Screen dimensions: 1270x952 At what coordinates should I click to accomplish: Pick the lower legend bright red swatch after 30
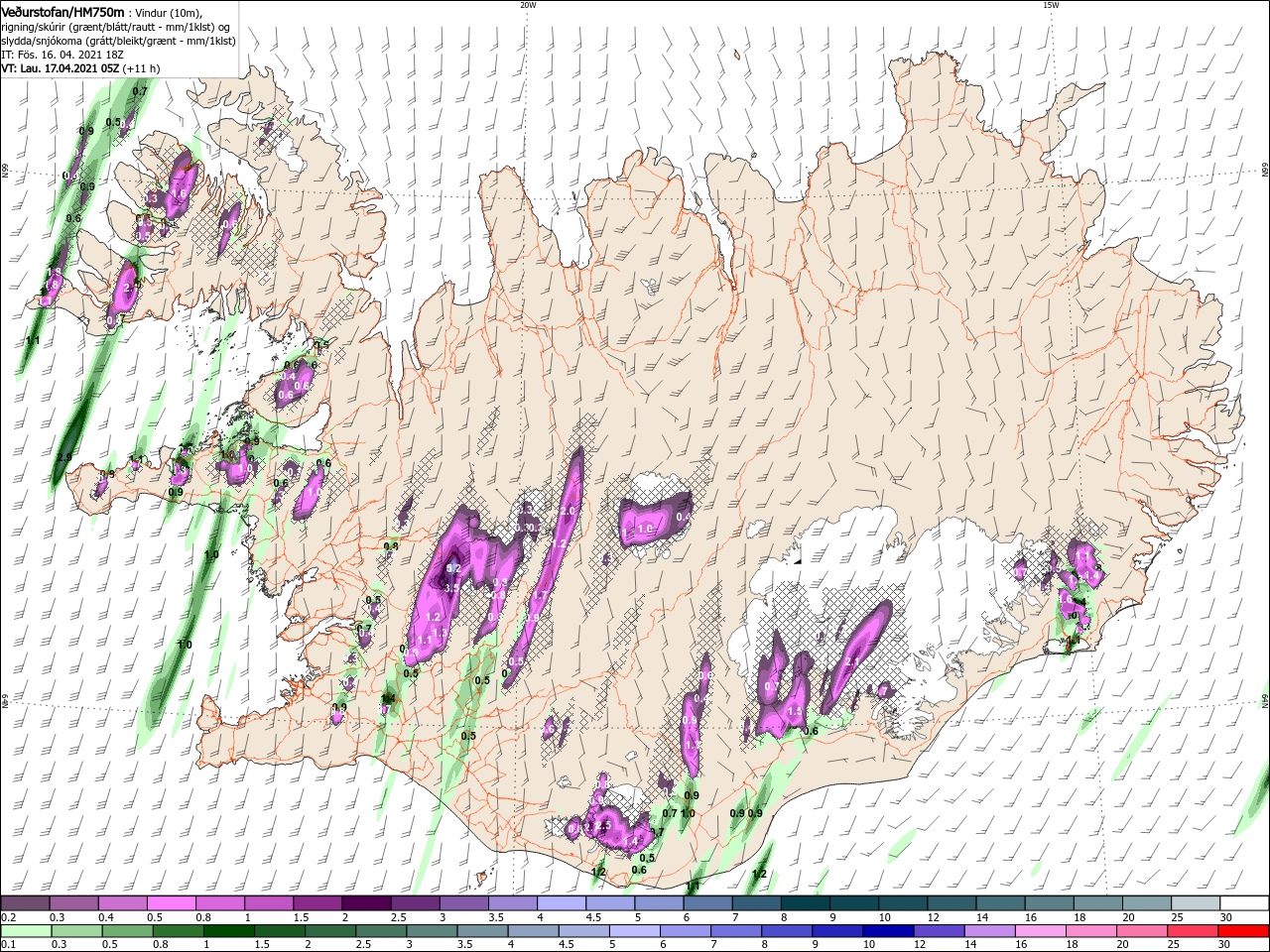1243,931
